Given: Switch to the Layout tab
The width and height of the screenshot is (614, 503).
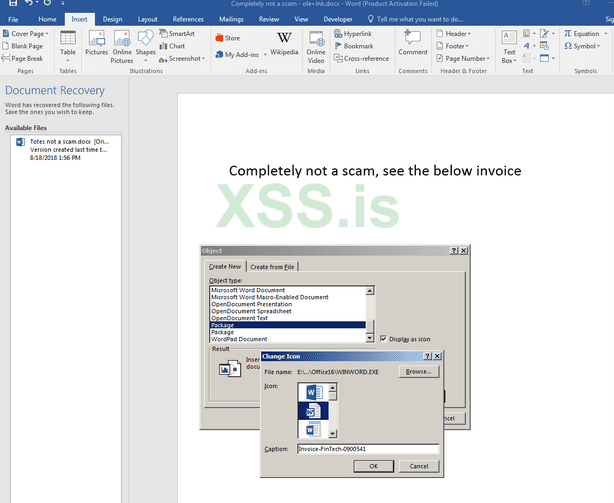Looking at the screenshot, I should 147,19.
